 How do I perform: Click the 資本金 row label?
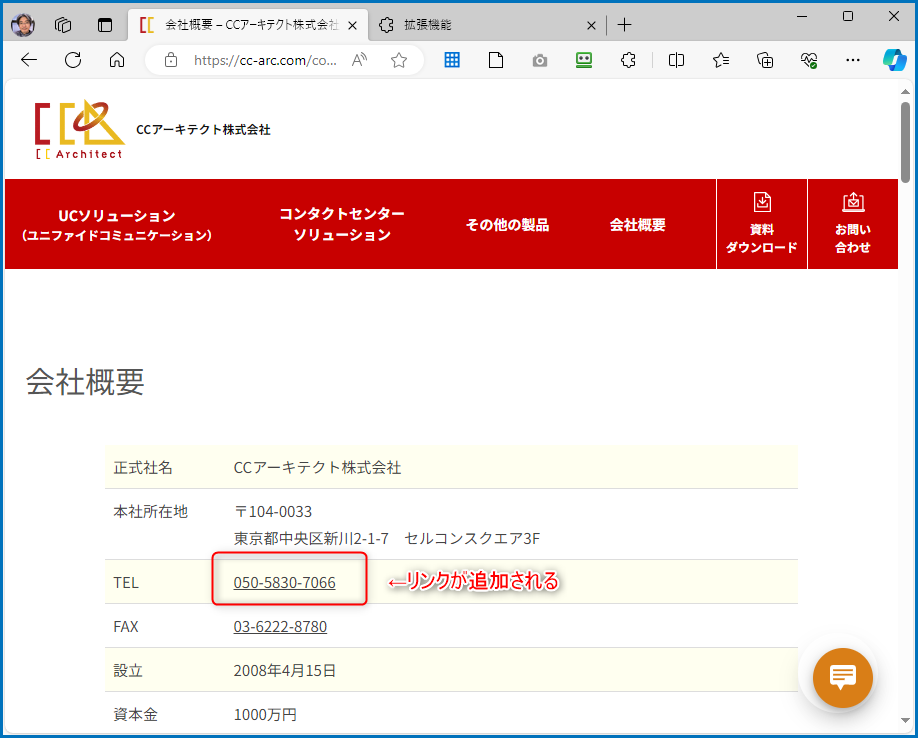[x=135, y=715]
